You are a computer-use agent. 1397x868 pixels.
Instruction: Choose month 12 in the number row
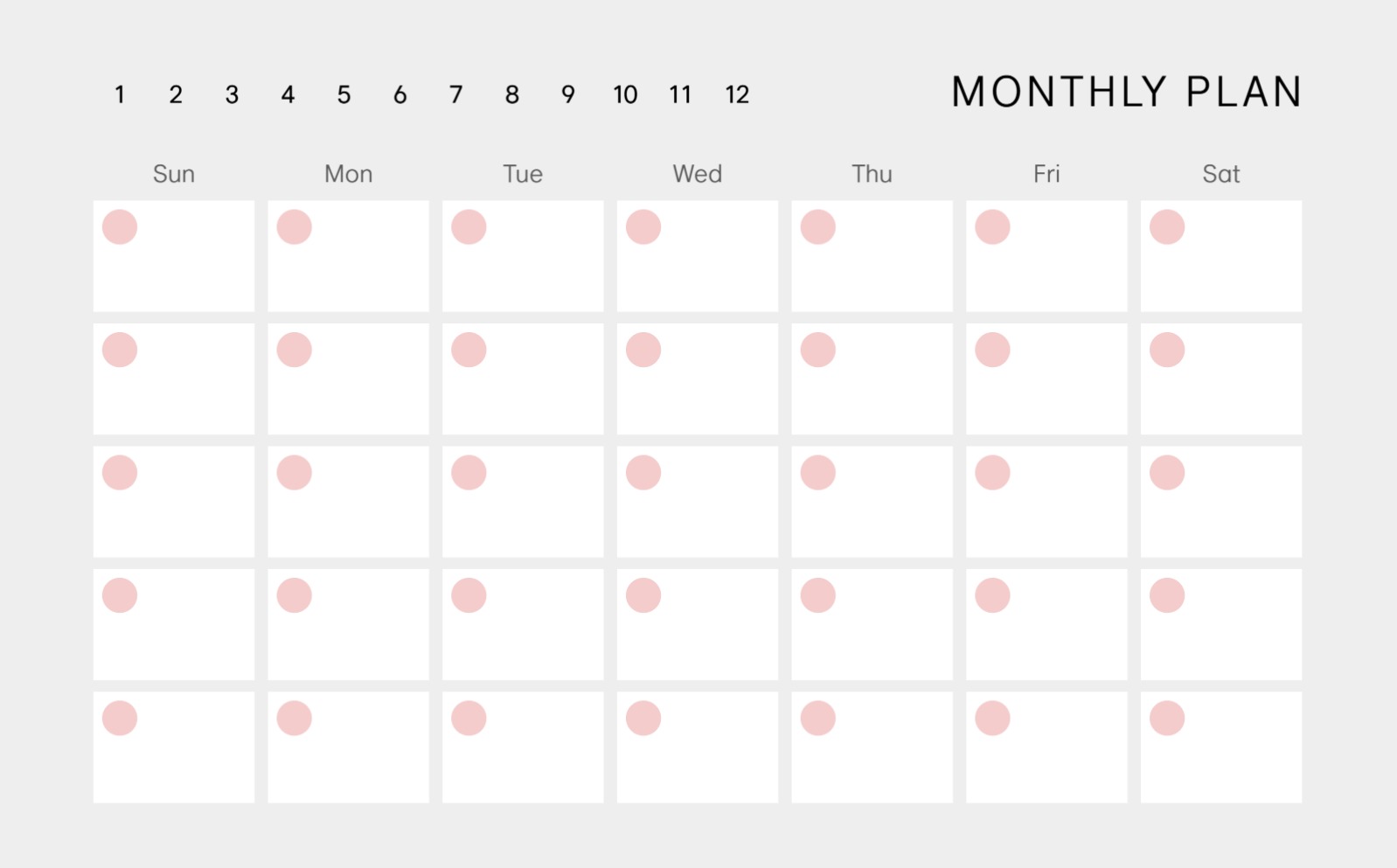[737, 94]
